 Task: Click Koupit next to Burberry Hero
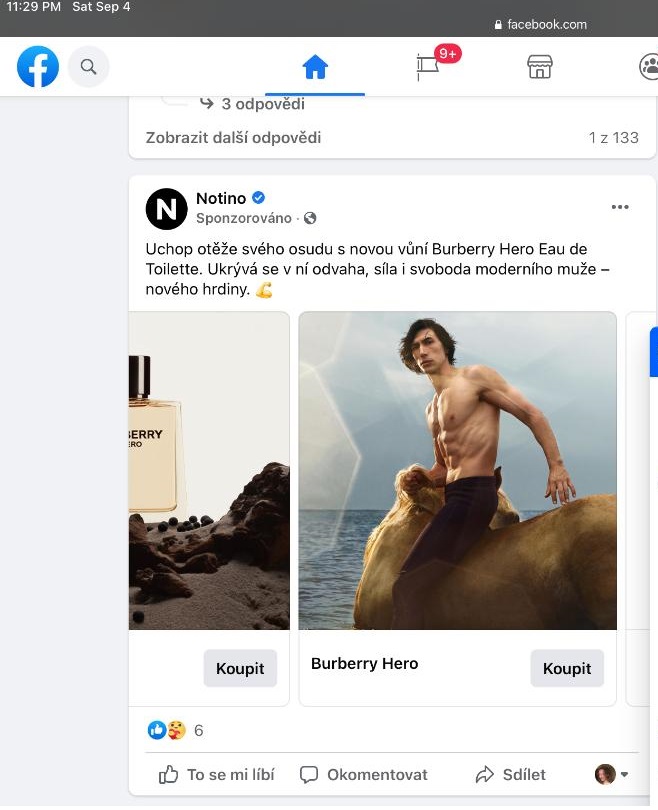pyautogui.click(x=567, y=668)
